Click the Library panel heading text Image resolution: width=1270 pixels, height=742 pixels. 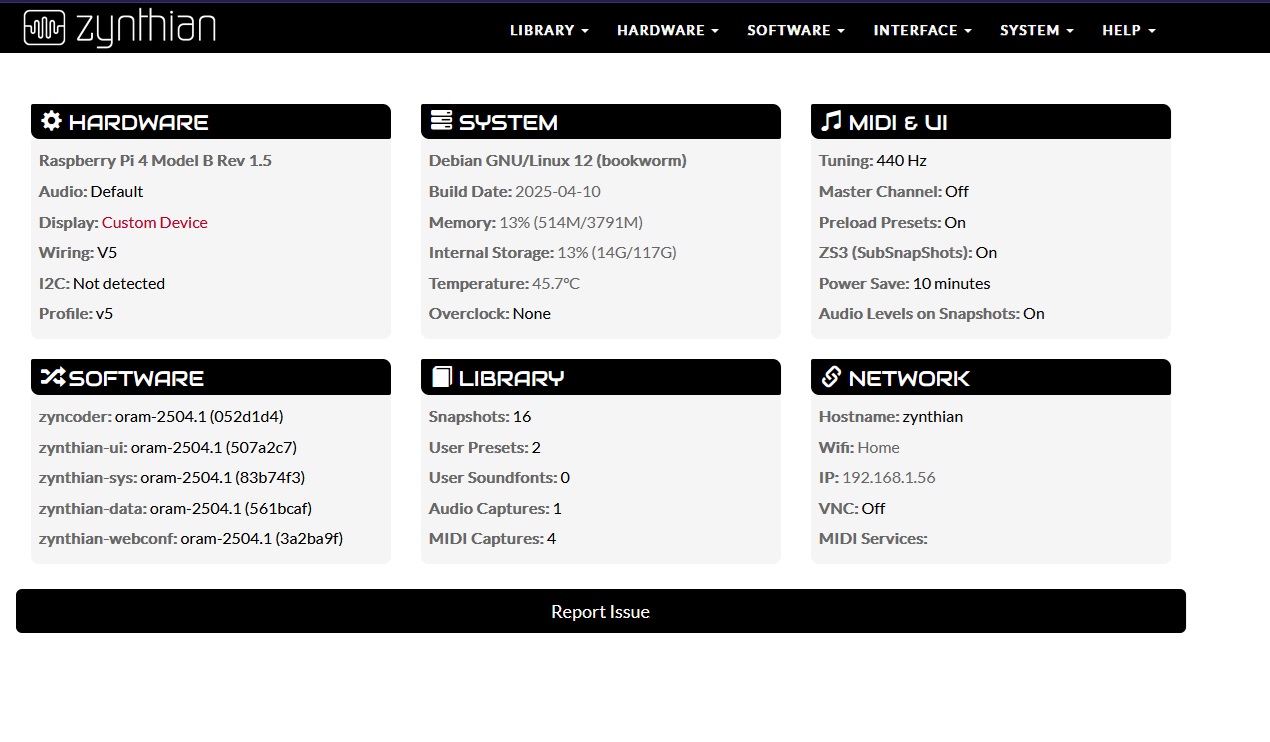pos(511,378)
